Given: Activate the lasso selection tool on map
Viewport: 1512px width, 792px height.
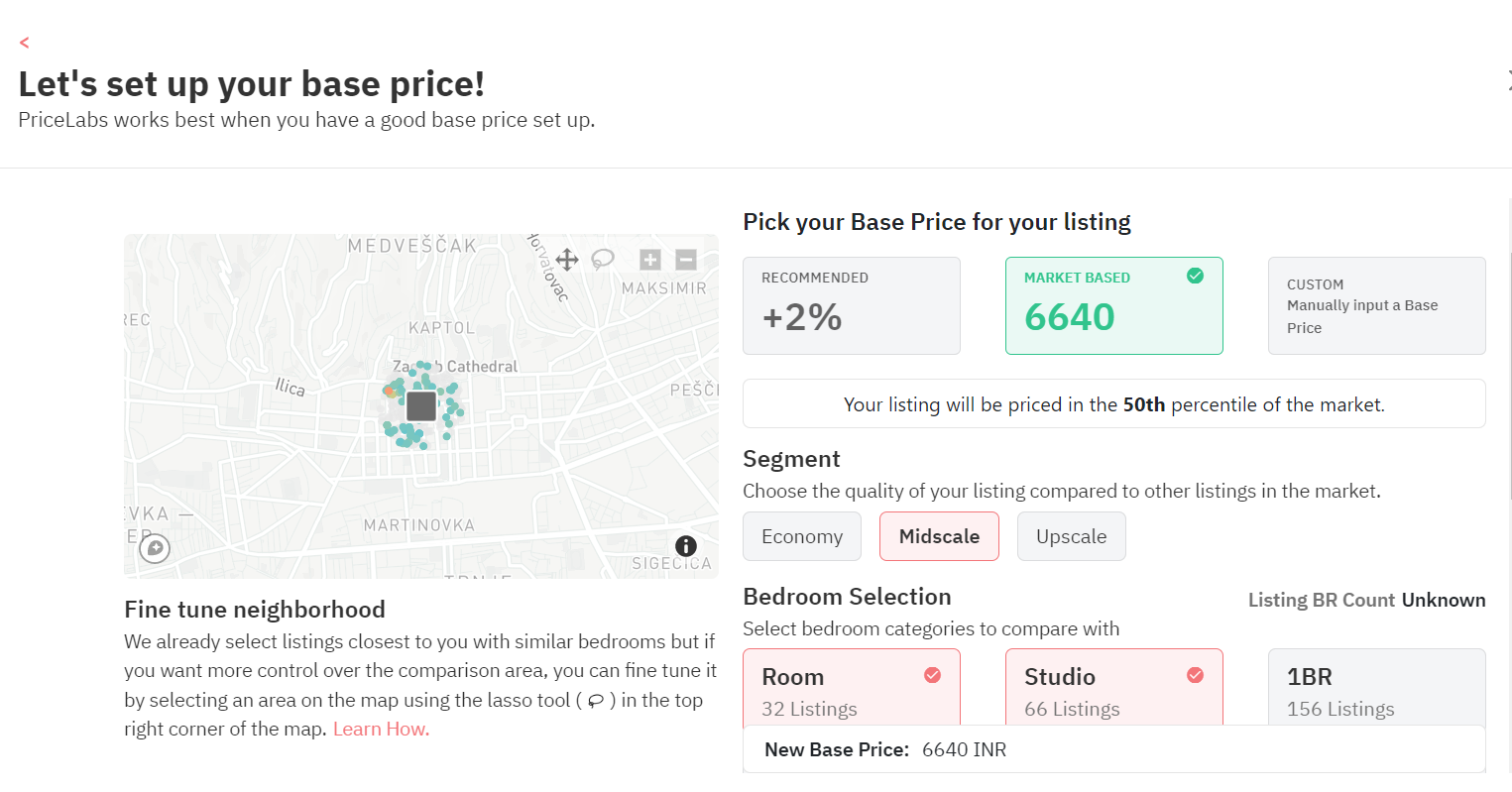Looking at the screenshot, I should coord(603,260).
